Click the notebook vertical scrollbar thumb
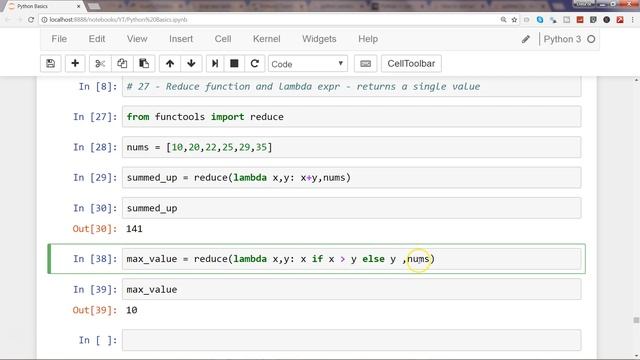This screenshot has height=360, width=640. tap(636, 320)
